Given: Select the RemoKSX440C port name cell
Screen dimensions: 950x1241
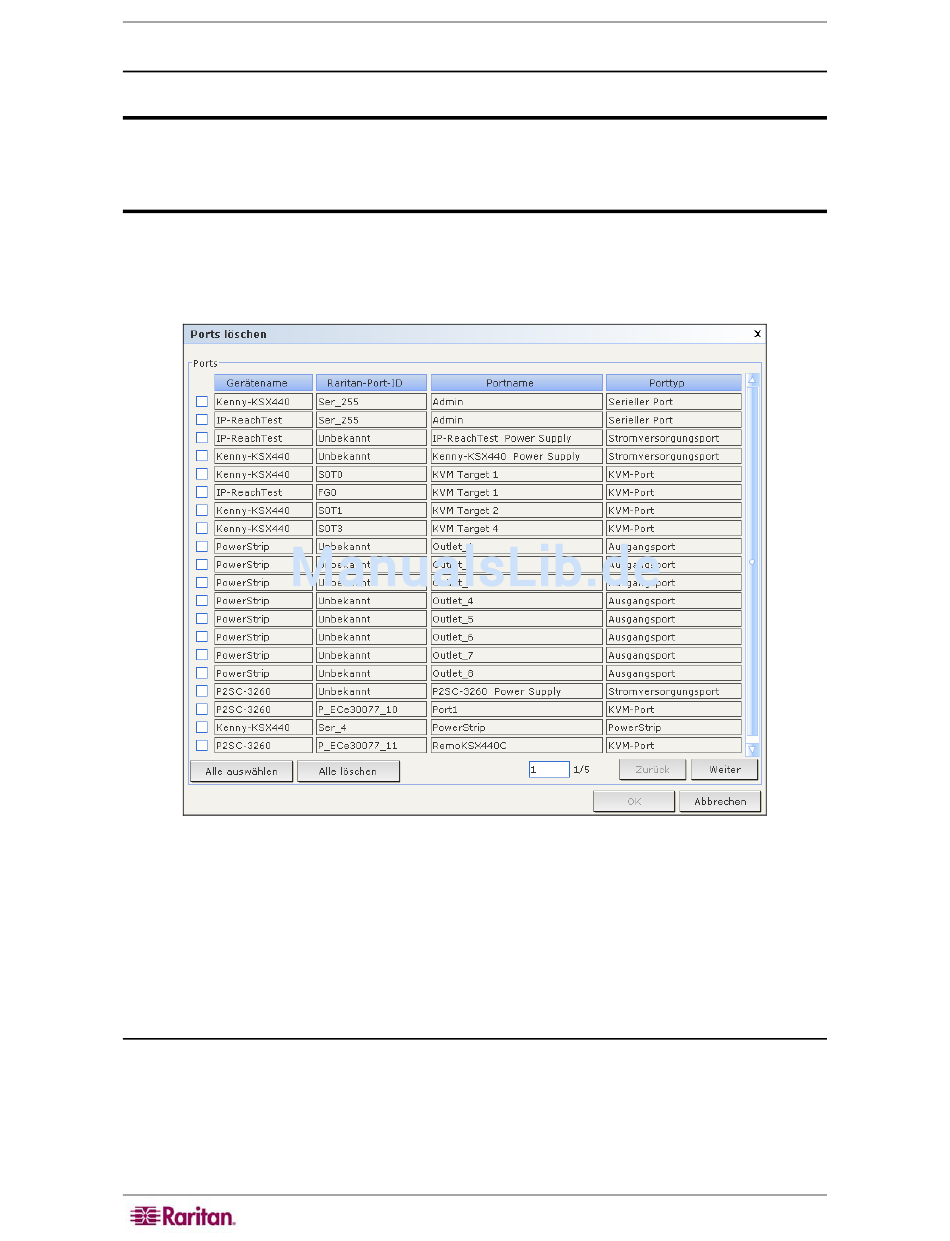Looking at the screenshot, I should click(517, 745).
